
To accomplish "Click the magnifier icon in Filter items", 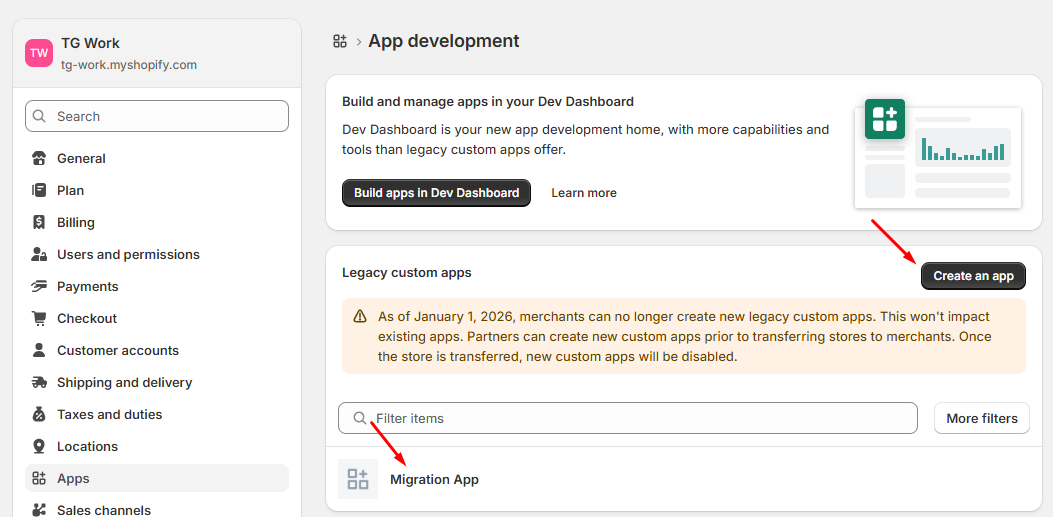I will point(360,418).
